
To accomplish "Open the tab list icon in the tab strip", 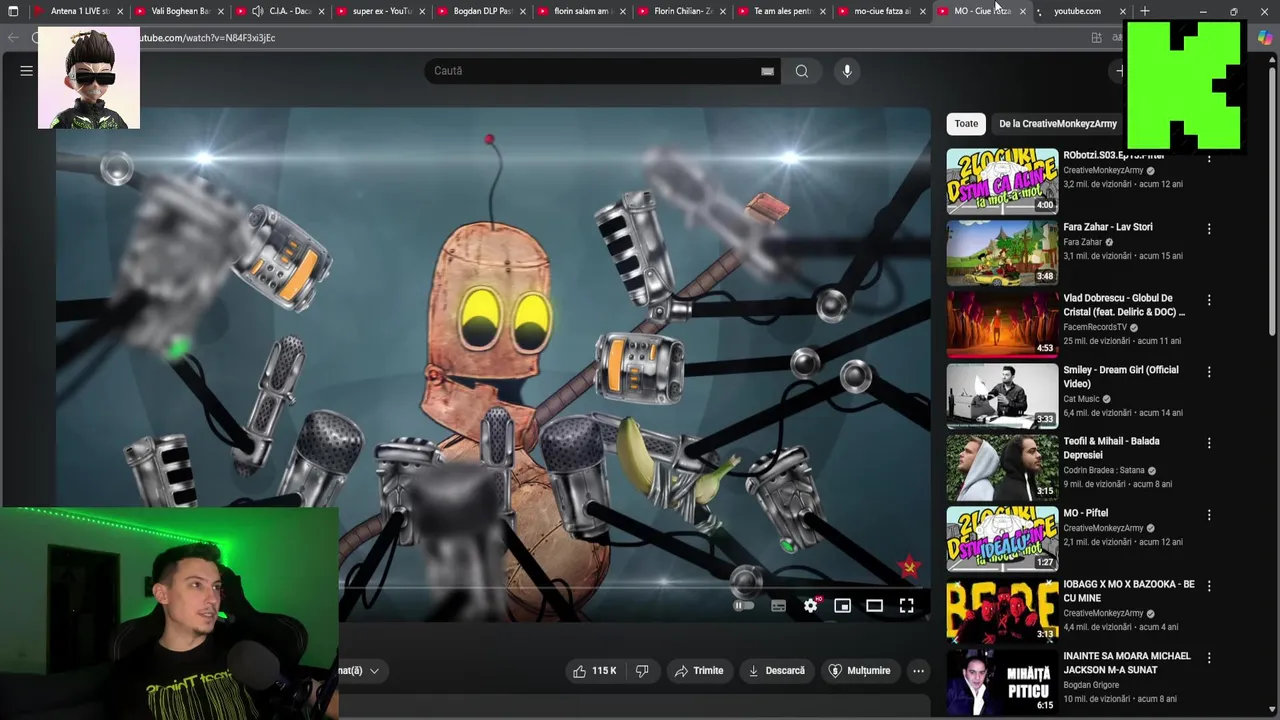I will click(x=13, y=11).
